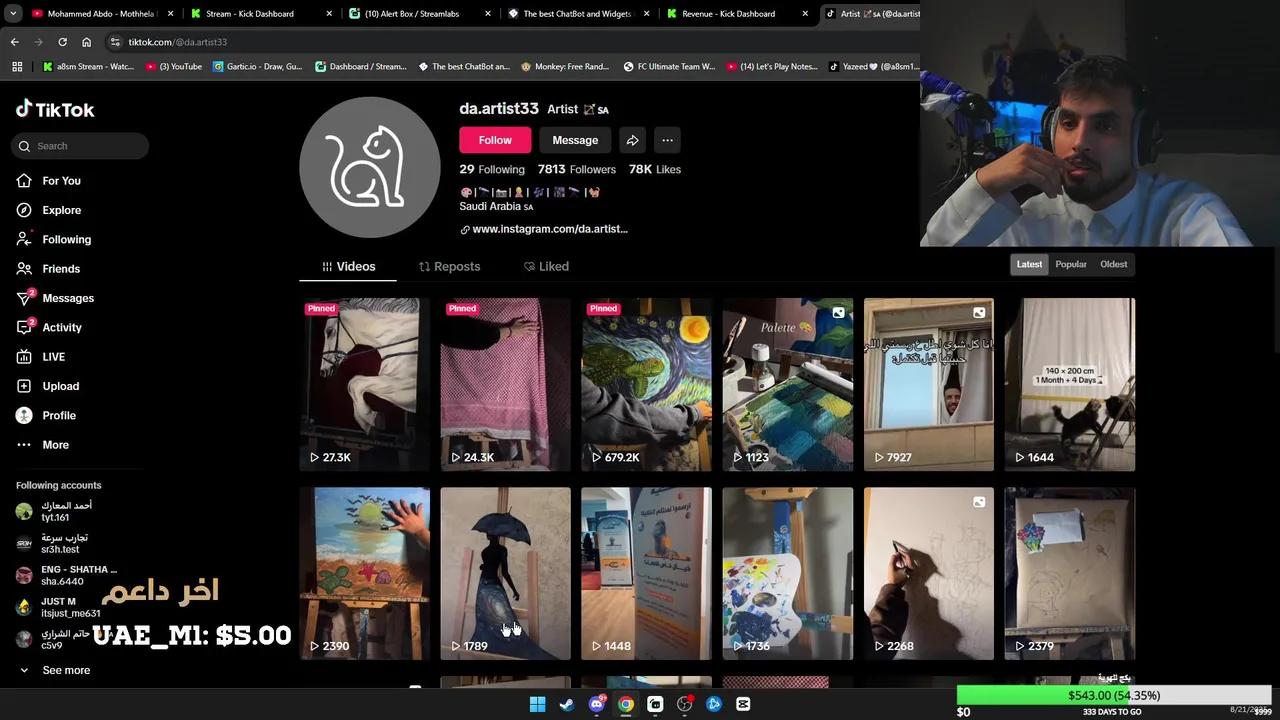Open the Monkey: Free Random bookmark
The width and height of the screenshot is (1280, 720).
565,66
